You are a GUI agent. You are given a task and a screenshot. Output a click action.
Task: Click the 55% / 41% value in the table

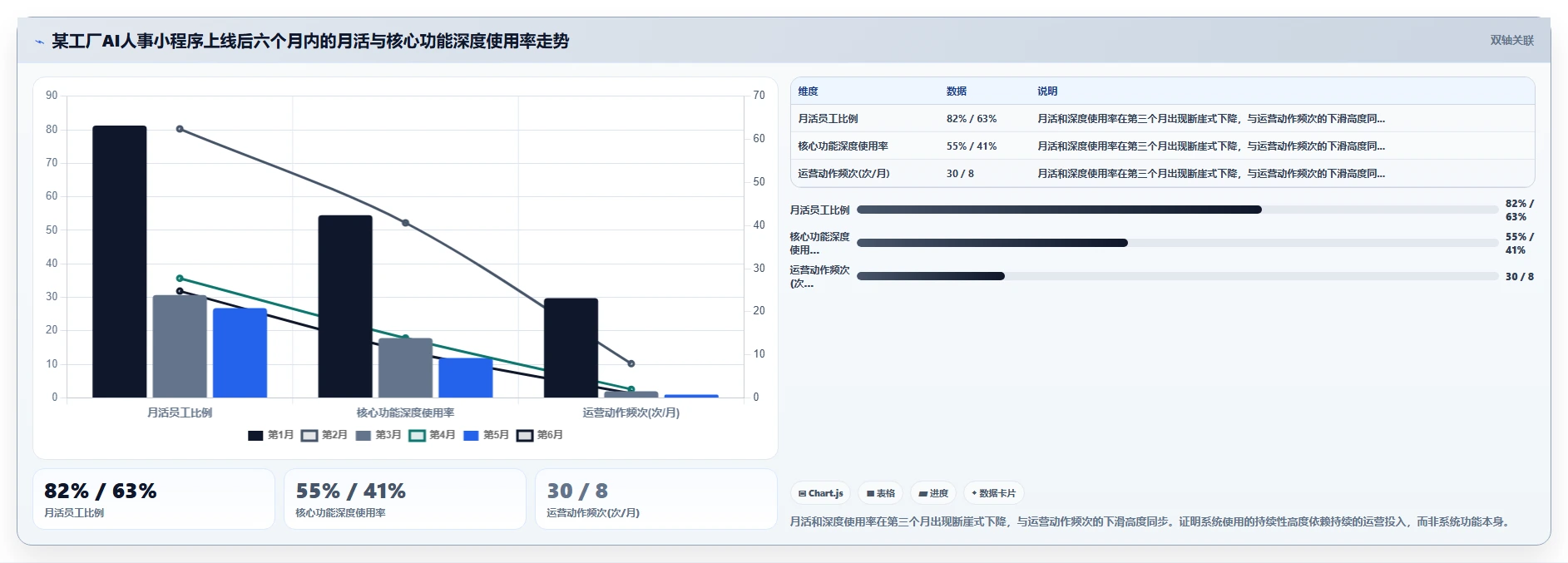point(971,146)
